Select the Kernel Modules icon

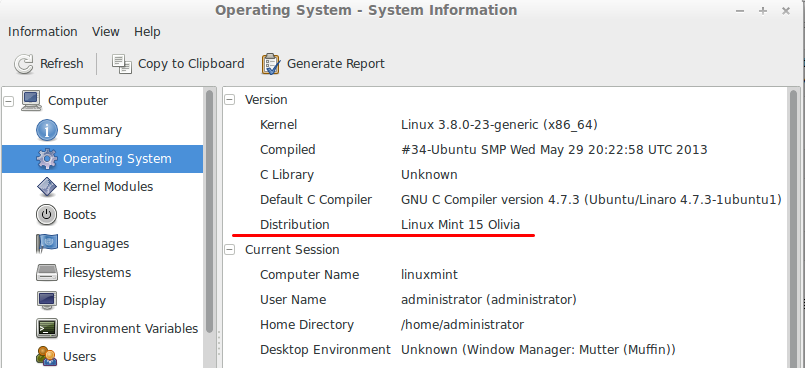(47, 187)
